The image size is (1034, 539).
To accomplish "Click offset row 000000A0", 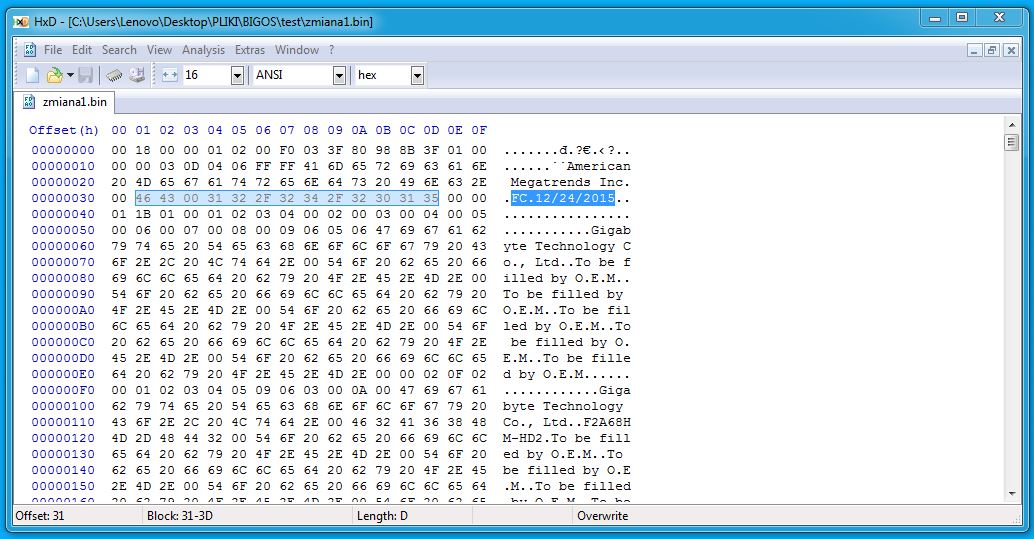I will pos(63,310).
